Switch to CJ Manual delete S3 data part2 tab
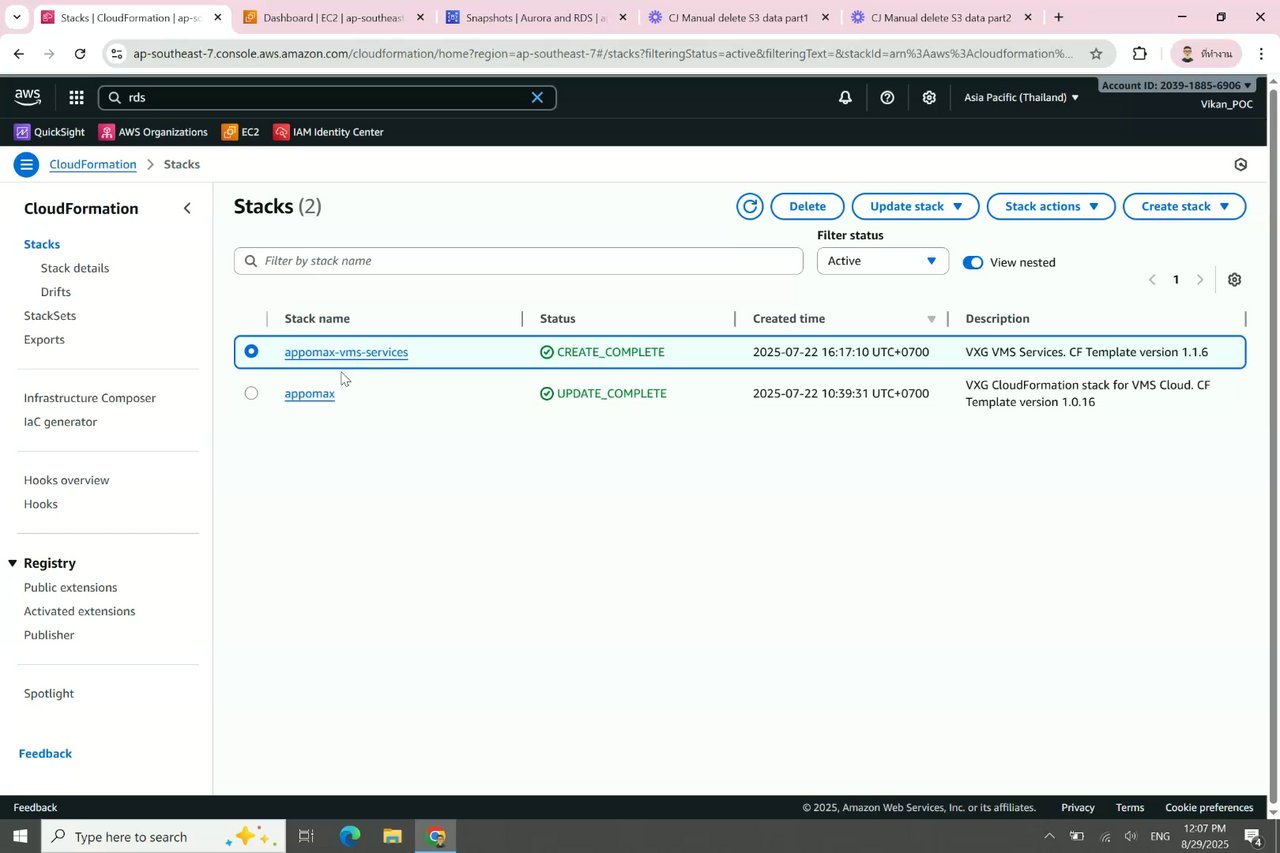The width and height of the screenshot is (1280, 853). pos(941,17)
